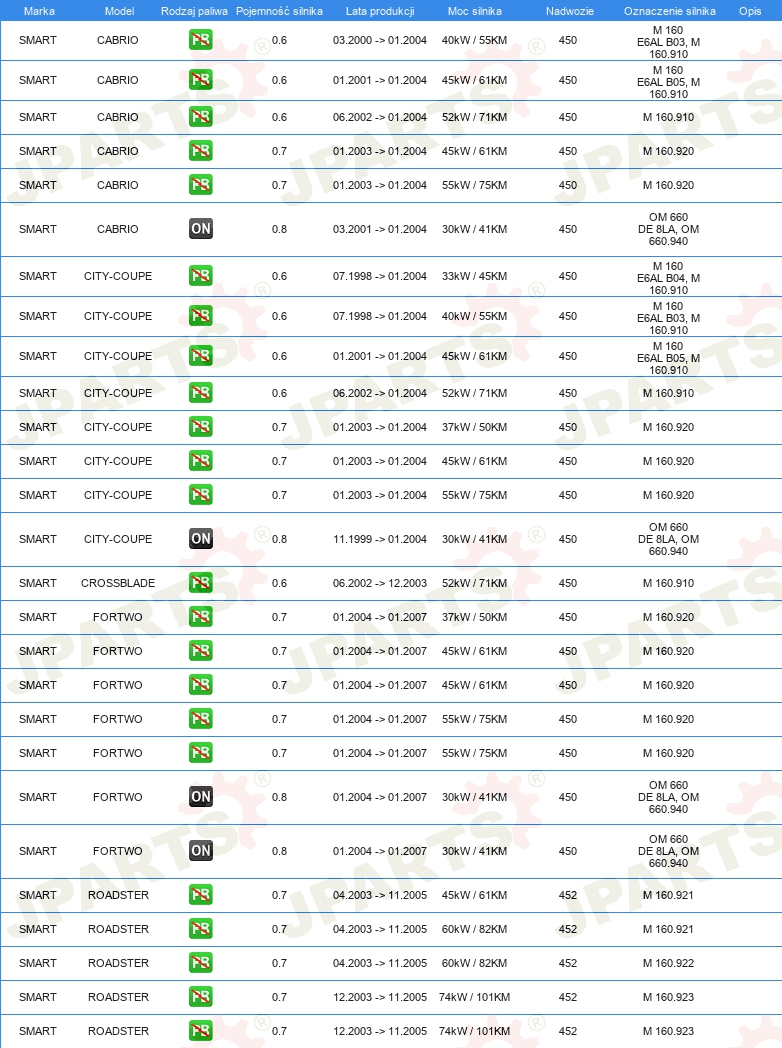This screenshot has height=1048, width=782.
Task: Click engine code M 160 E6AL B05 in CITY-COUPE row
Action: click(x=668, y=358)
